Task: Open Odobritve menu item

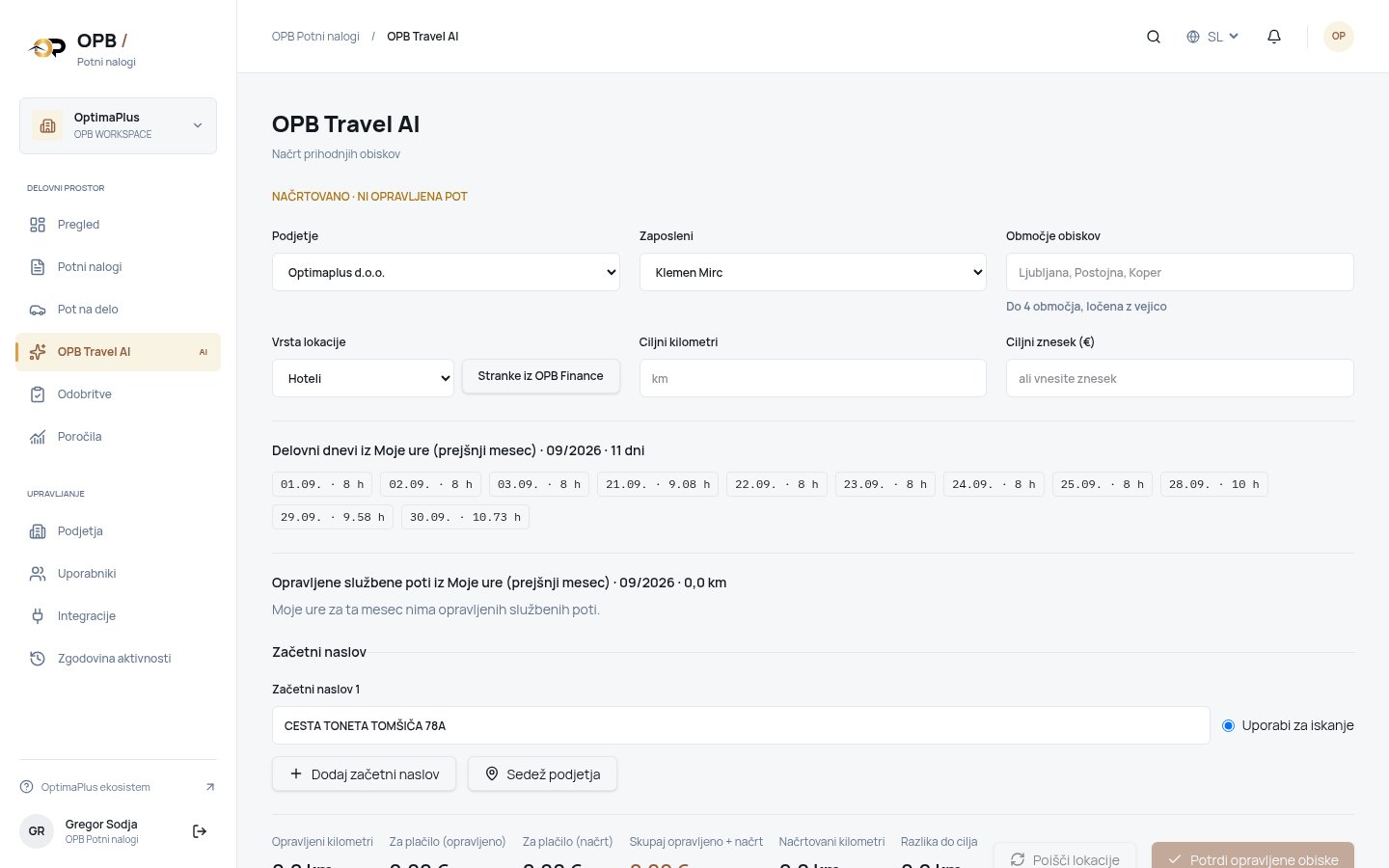Action: click(118, 394)
